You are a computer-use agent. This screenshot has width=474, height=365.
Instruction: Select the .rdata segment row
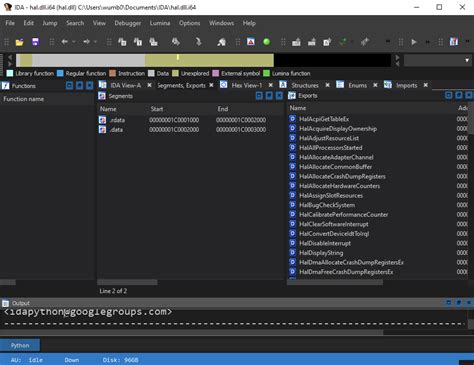point(190,120)
